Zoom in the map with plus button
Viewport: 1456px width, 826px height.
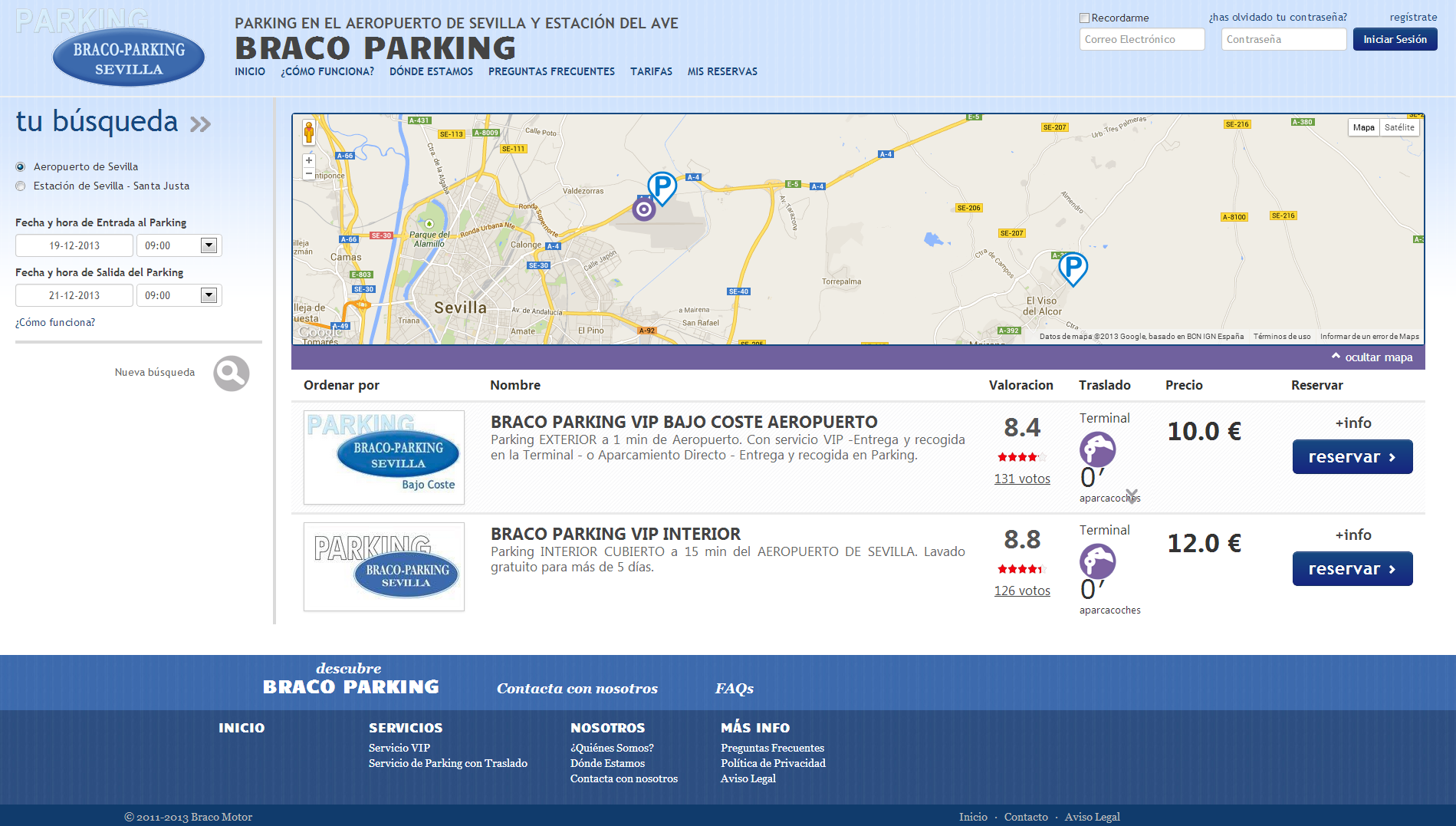pyautogui.click(x=309, y=160)
